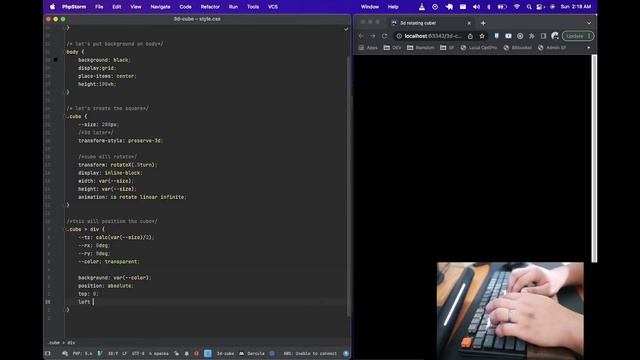Viewport: 640px width, 360px height.
Task: Open the Local OptiPro bookmark
Action: click(x=479, y=48)
